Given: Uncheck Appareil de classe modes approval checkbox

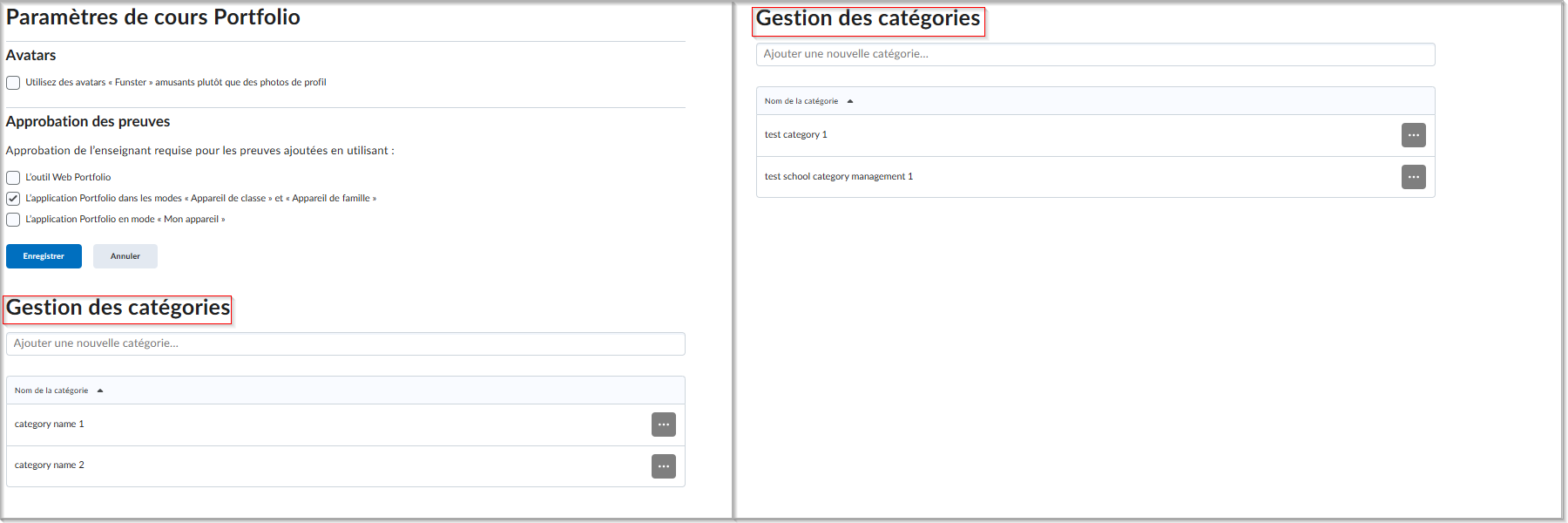Looking at the screenshot, I should (13, 199).
